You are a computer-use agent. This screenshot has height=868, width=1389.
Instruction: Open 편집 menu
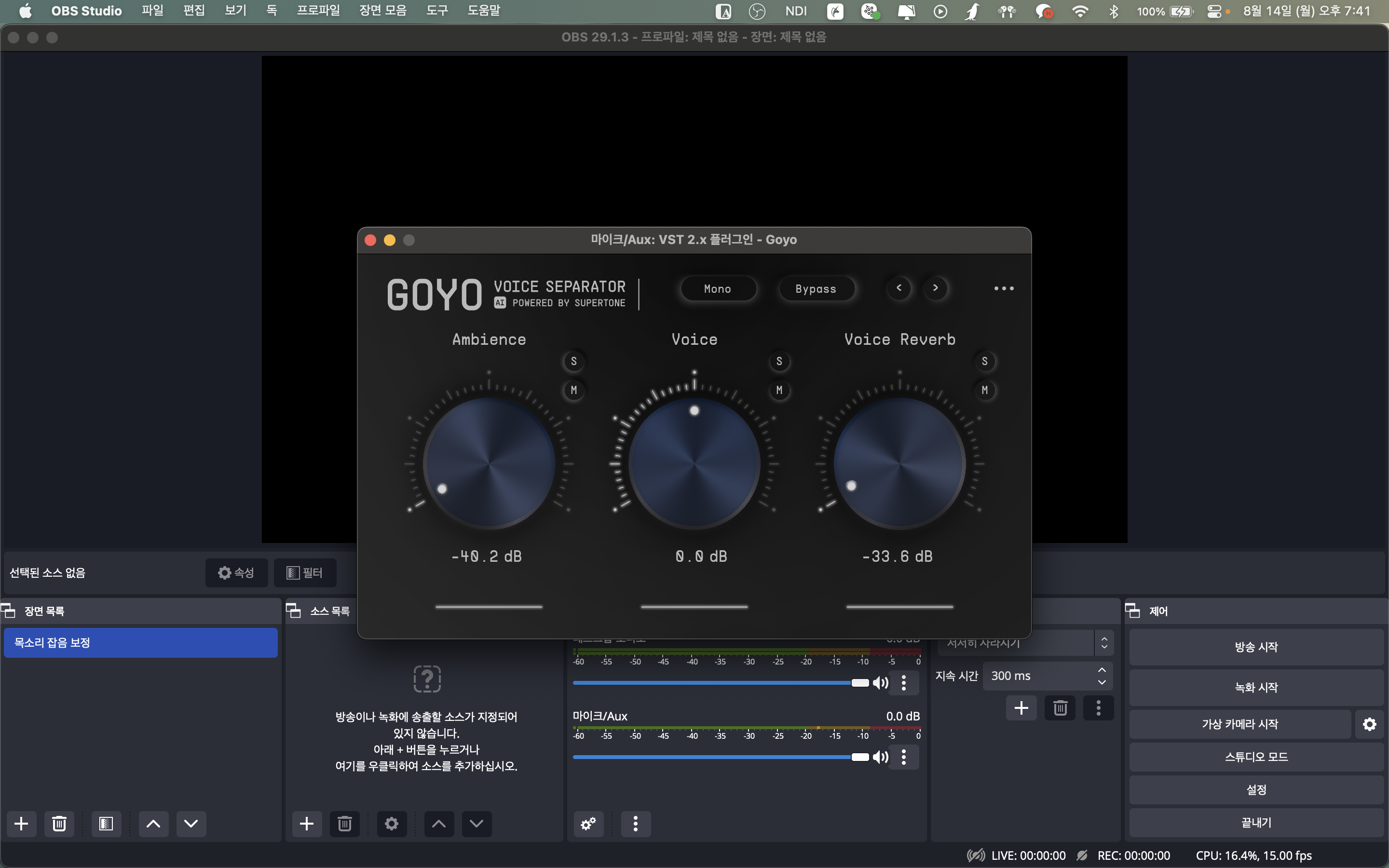(x=194, y=11)
